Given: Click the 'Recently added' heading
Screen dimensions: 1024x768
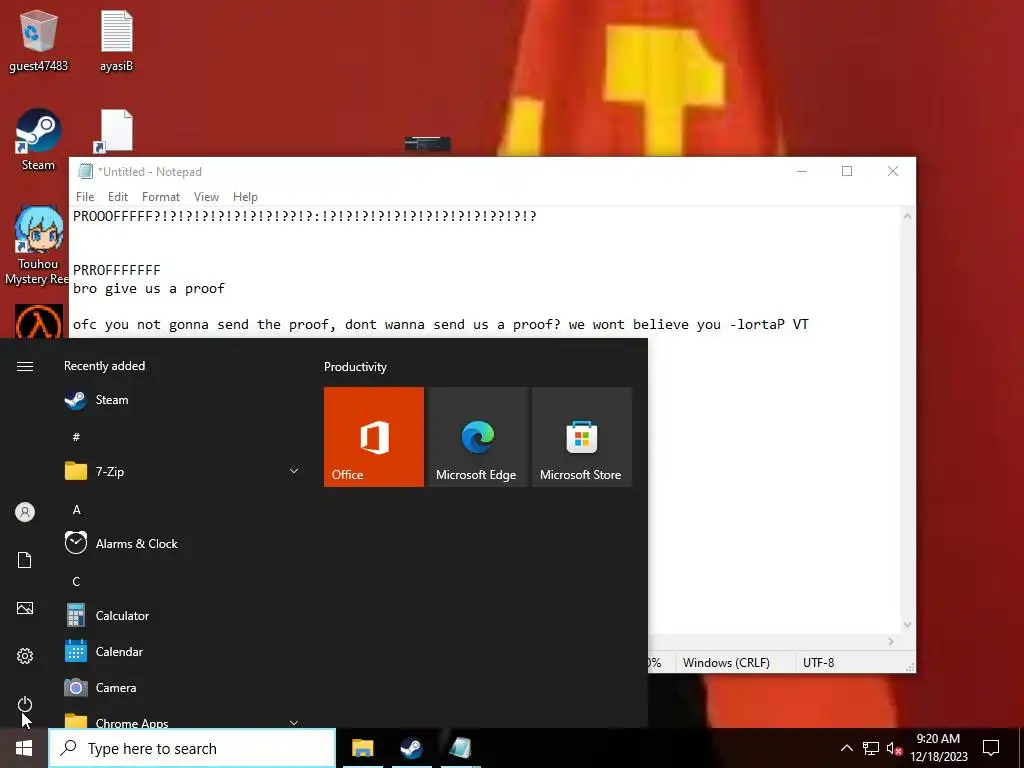Looking at the screenshot, I should (104, 366).
